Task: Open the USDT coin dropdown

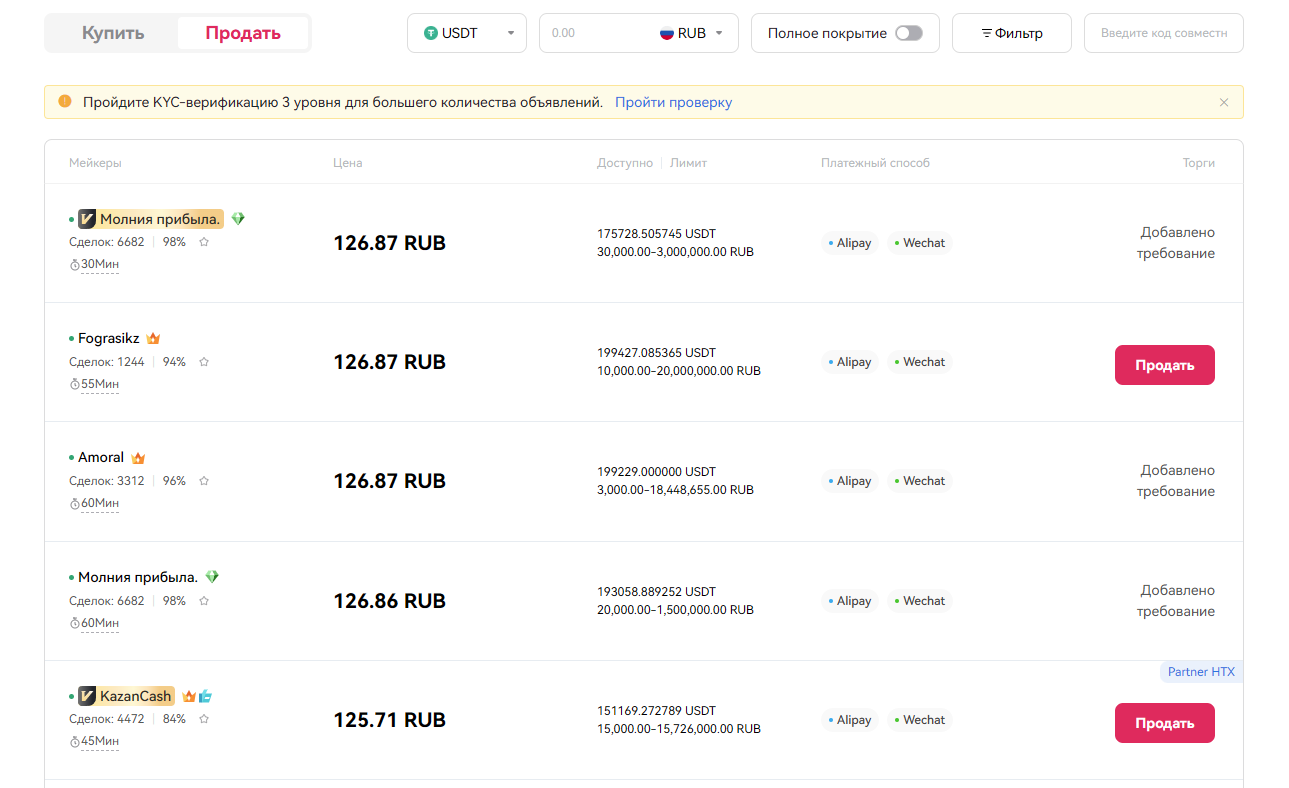Action: click(x=467, y=33)
